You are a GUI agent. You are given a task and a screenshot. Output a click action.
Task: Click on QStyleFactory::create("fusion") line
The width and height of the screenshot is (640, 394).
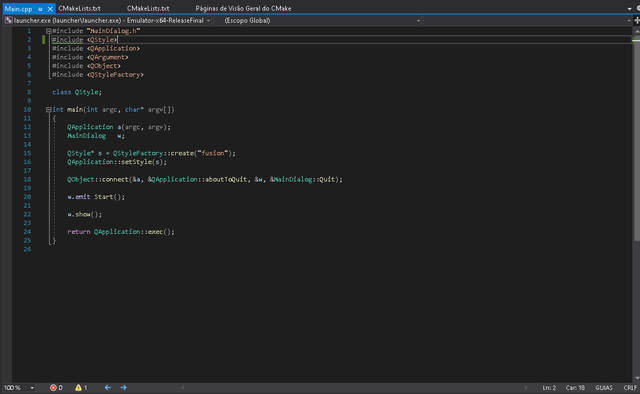151,154
